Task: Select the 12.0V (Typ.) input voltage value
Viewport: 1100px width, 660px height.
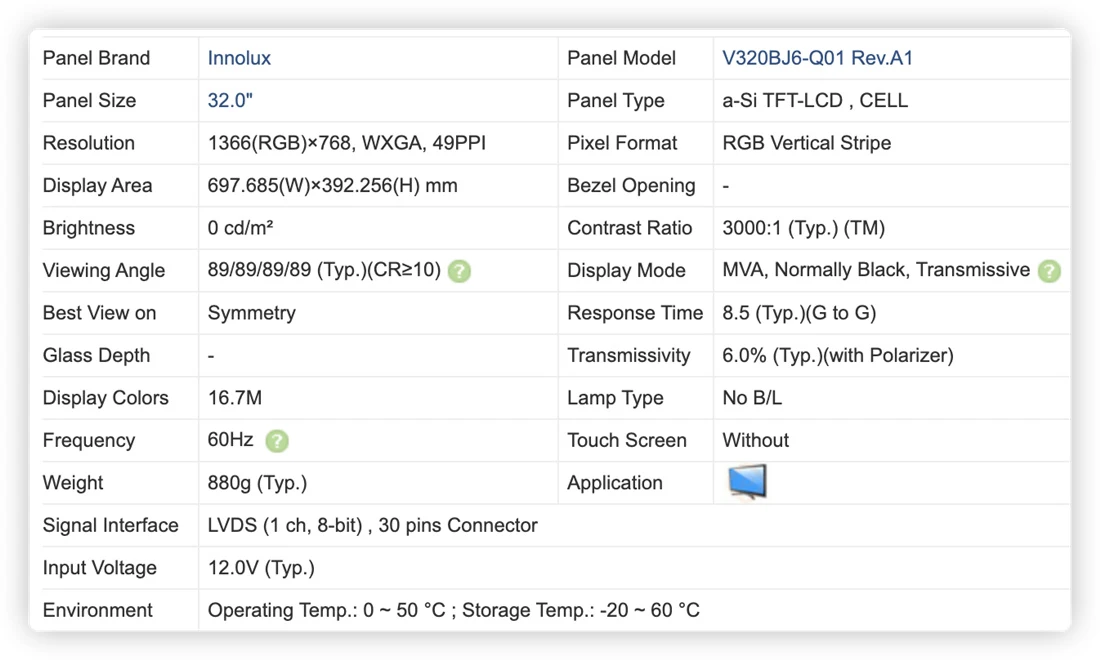Action: [261, 568]
